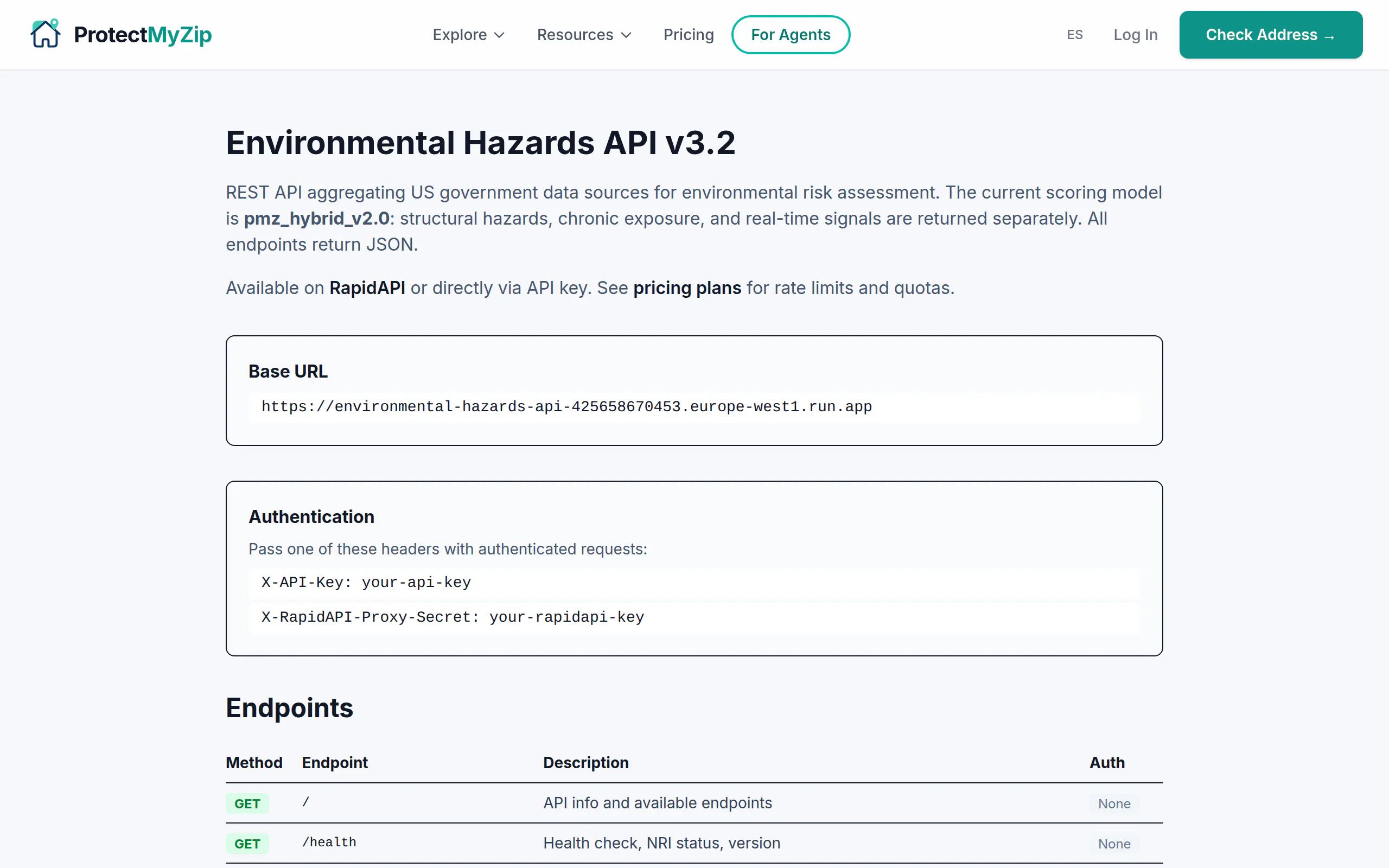Click the Log In link
The image size is (1389, 868).
tap(1135, 34)
